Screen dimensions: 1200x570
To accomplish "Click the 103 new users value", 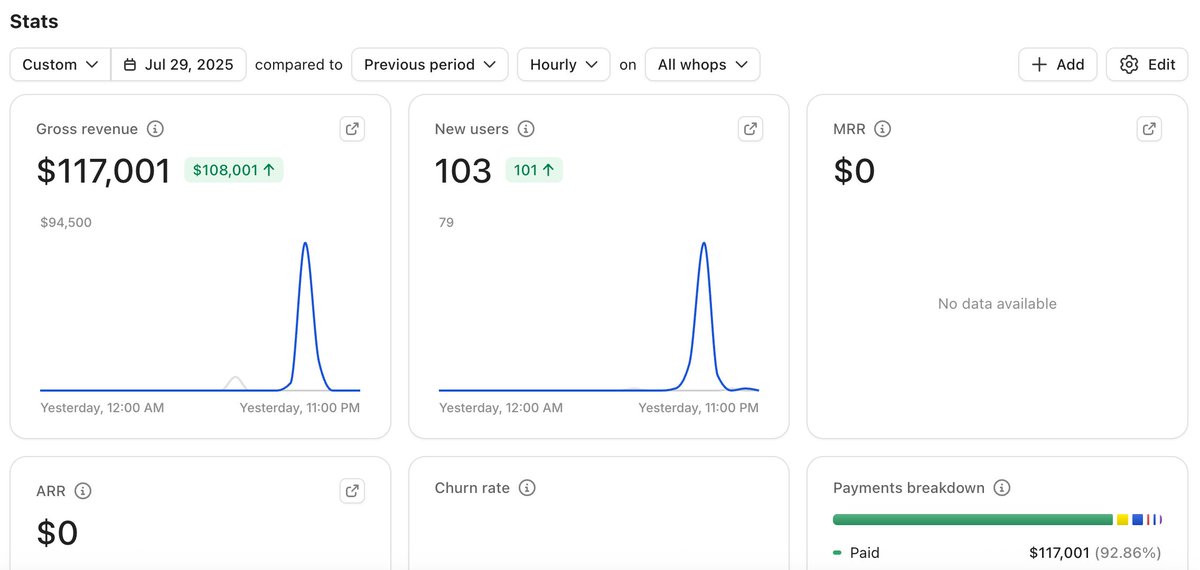I will coord(463,171).
